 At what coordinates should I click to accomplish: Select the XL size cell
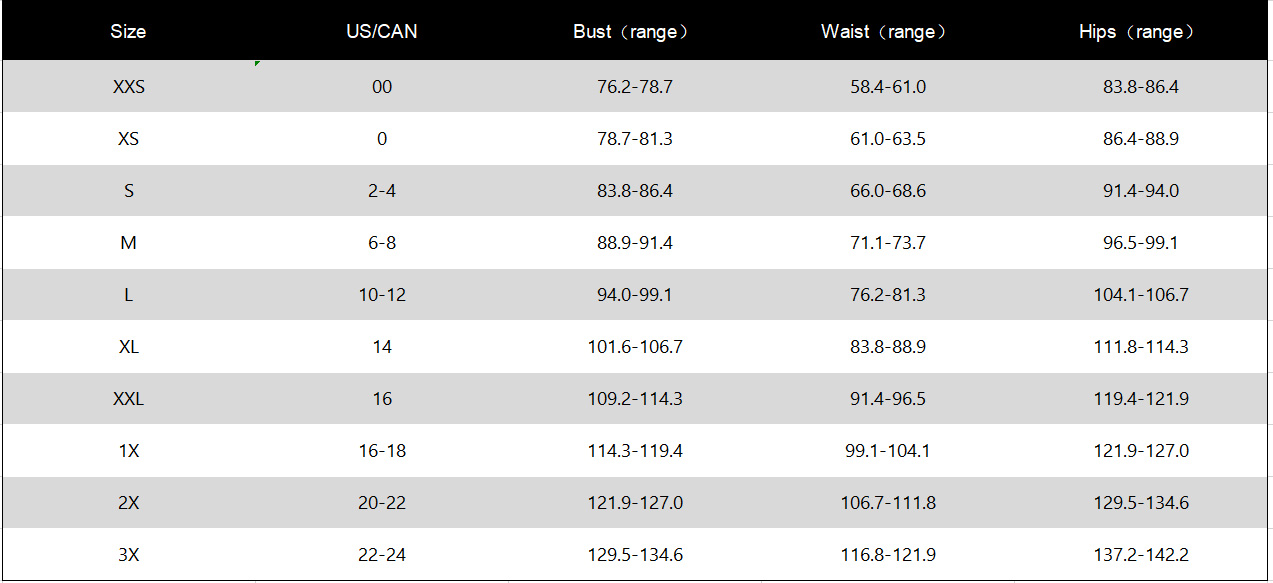tap(128, 347)
